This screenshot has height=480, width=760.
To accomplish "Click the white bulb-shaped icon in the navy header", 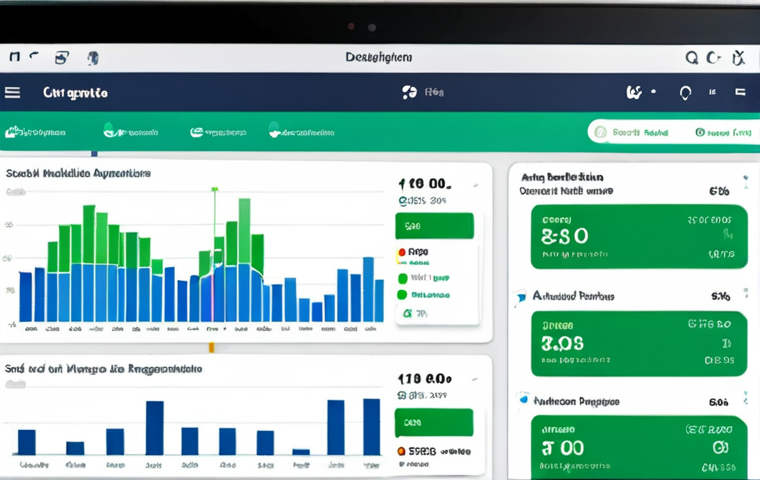I will pos(685,93).
